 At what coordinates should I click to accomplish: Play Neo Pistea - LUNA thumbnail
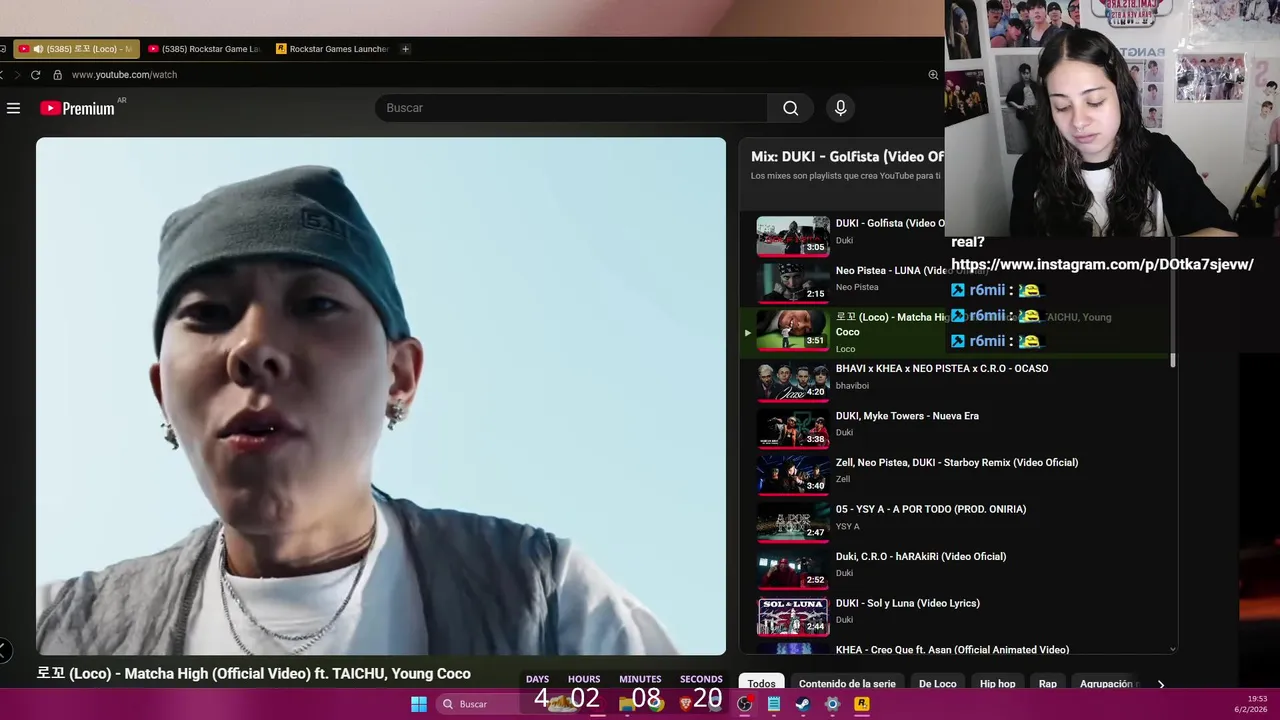click(793, 283)
